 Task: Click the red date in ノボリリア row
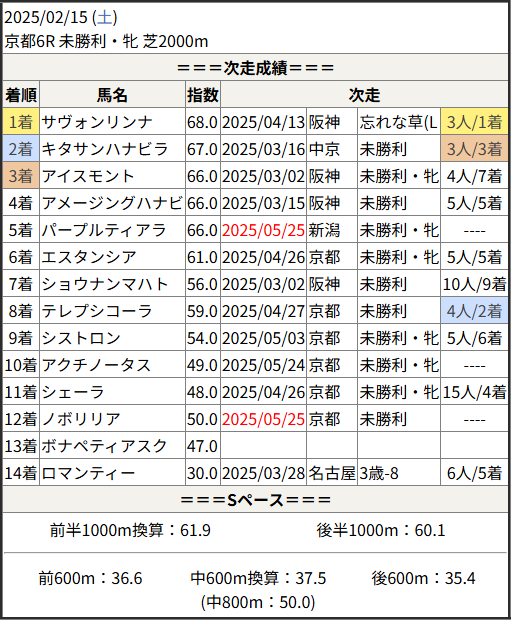click(263, 419)
